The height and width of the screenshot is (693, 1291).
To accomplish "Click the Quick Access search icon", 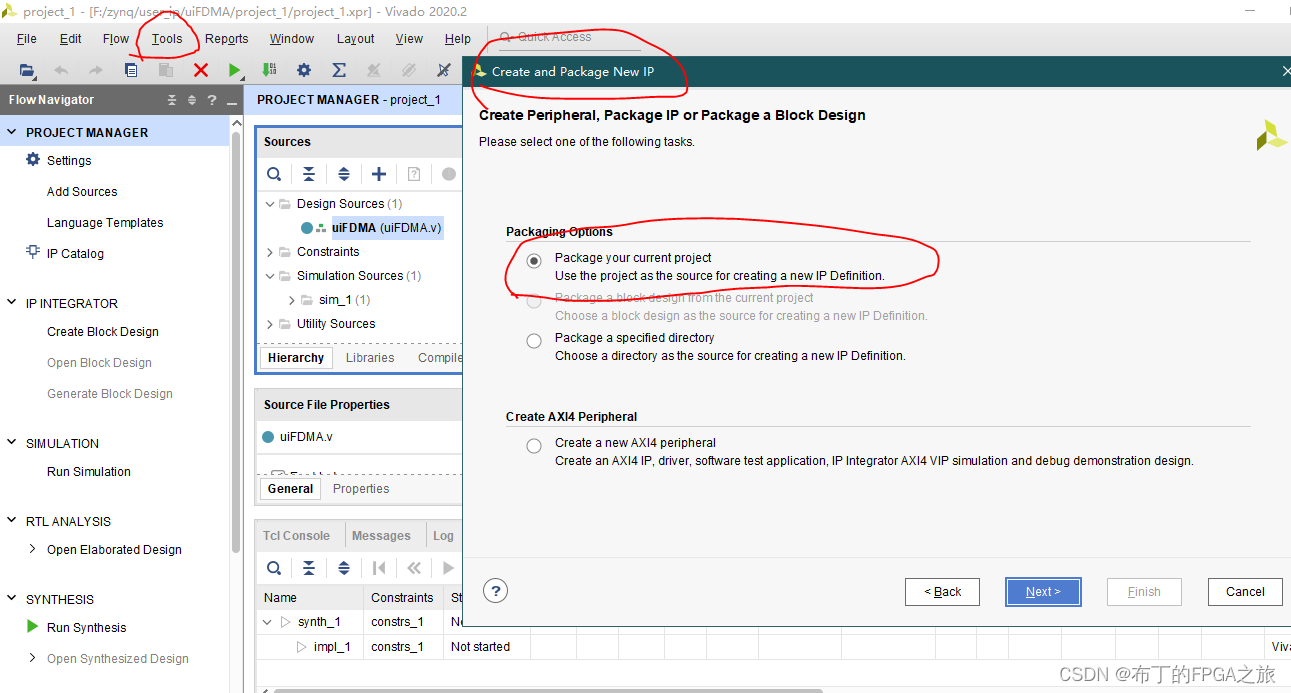I will tap(506, 38).
